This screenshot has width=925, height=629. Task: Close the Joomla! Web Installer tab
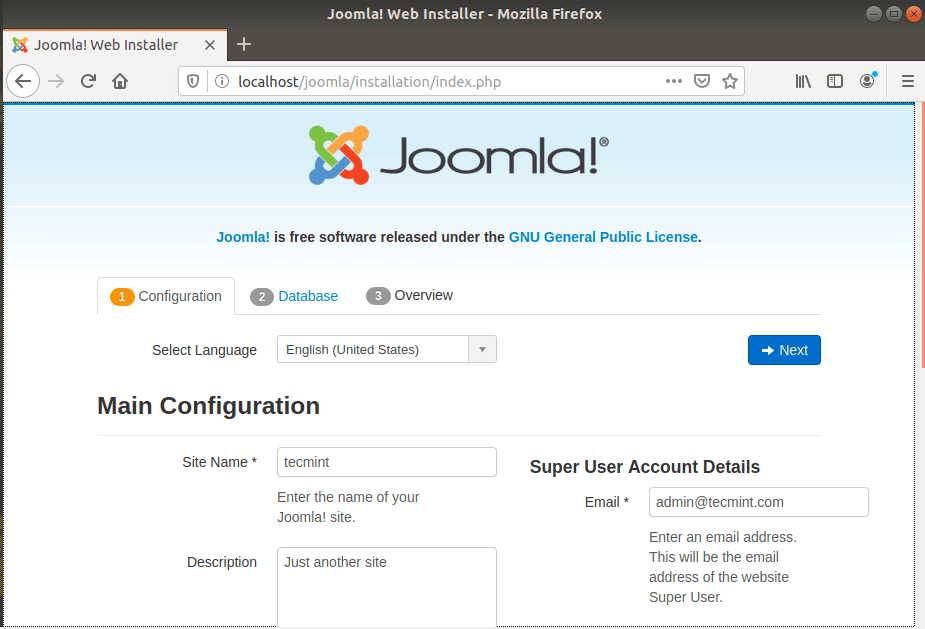point(209,45)
